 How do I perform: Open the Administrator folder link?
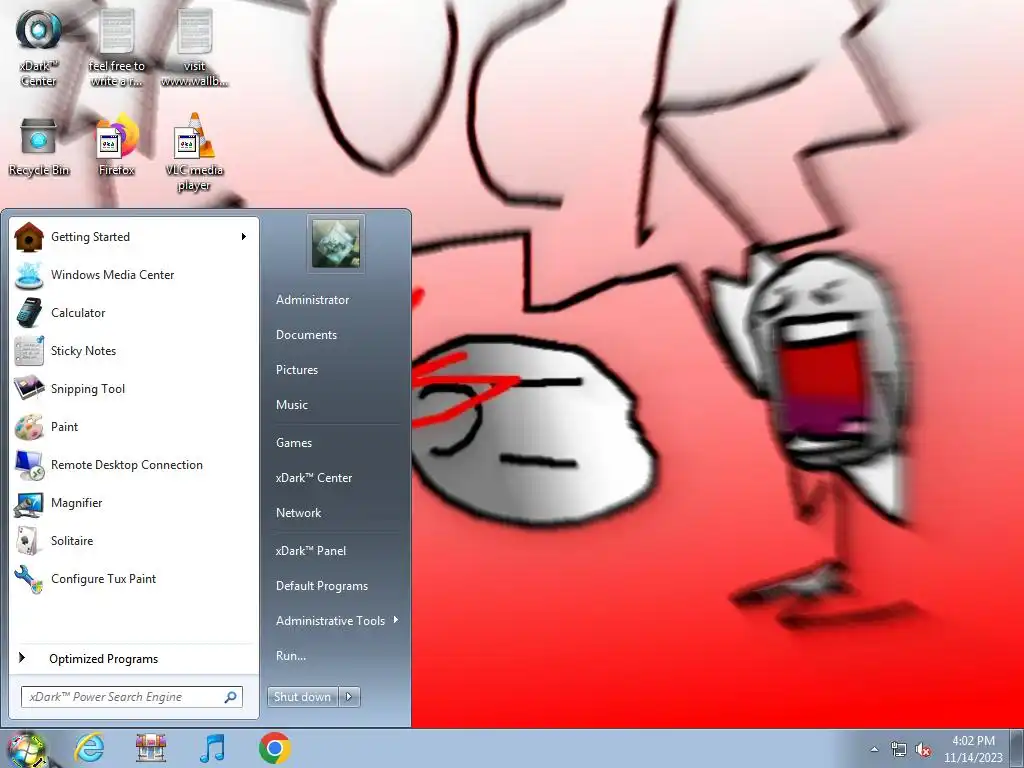pos(312,300)
